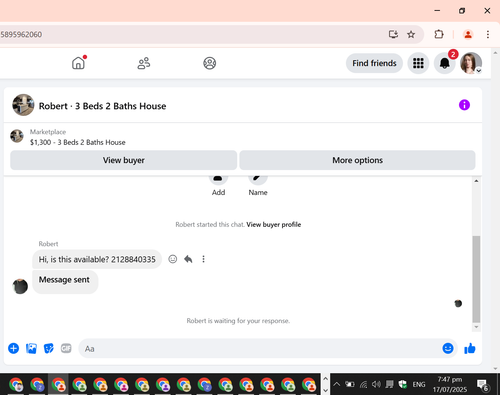Click the message 'Hi, is this available? 2128840335'
This screenshot has height=395, width=500.
point(97,259)
